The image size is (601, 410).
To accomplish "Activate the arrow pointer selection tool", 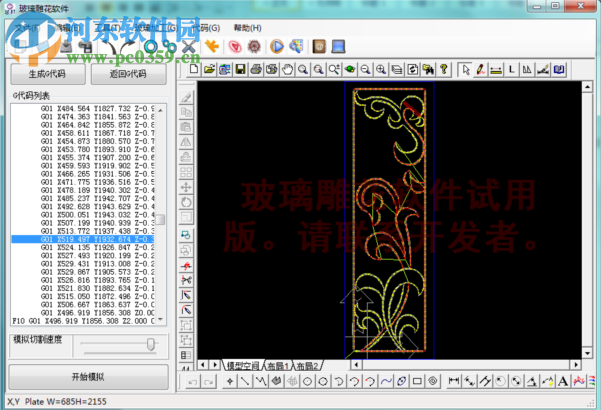I will point(465,69).
